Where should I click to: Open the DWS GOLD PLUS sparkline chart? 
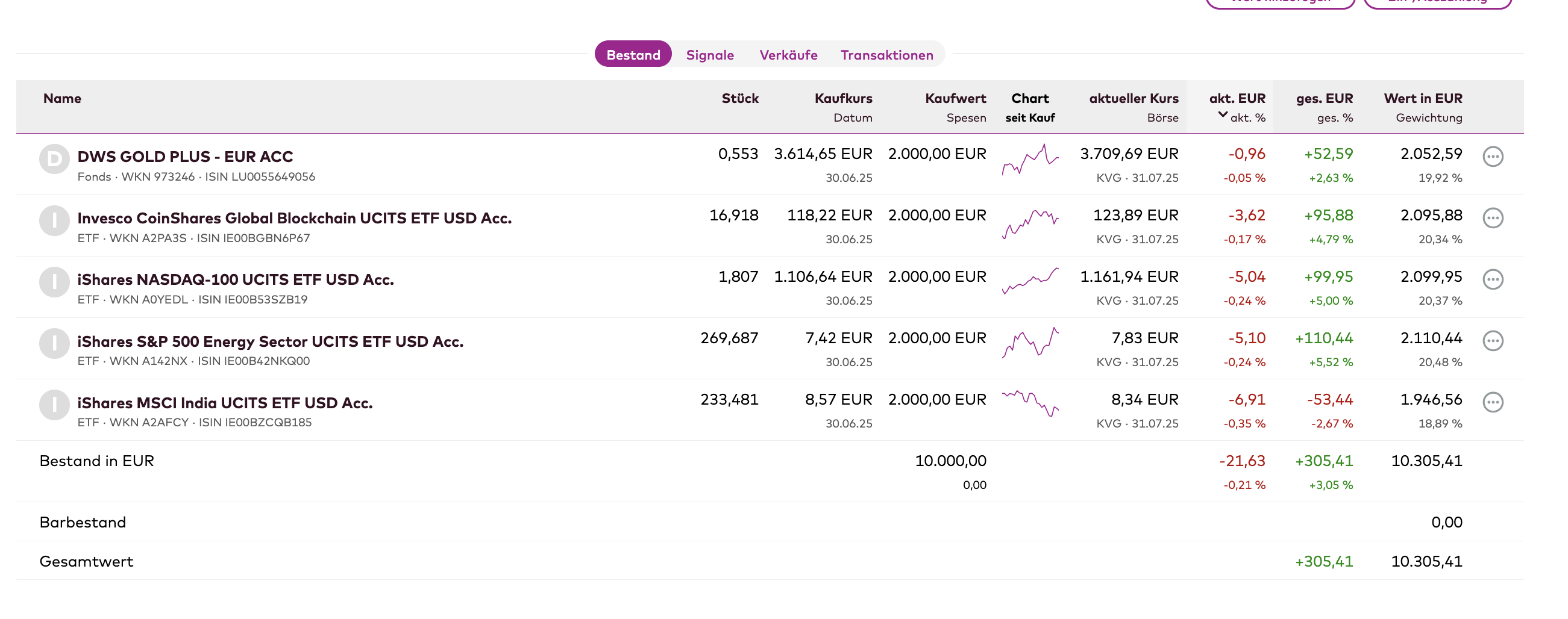point(1030,160)
